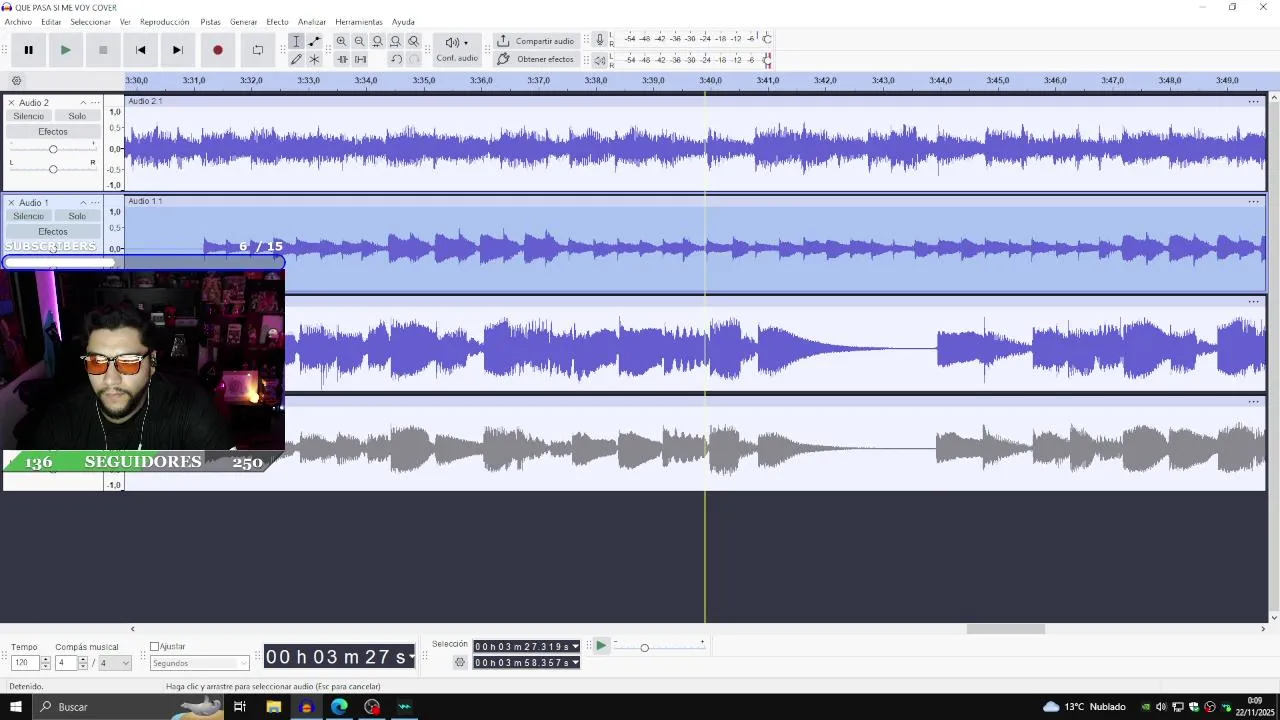This screenshot has width=1280, height=720.
Task: Open File Explorer from taskbar
Action: [273, 707]
